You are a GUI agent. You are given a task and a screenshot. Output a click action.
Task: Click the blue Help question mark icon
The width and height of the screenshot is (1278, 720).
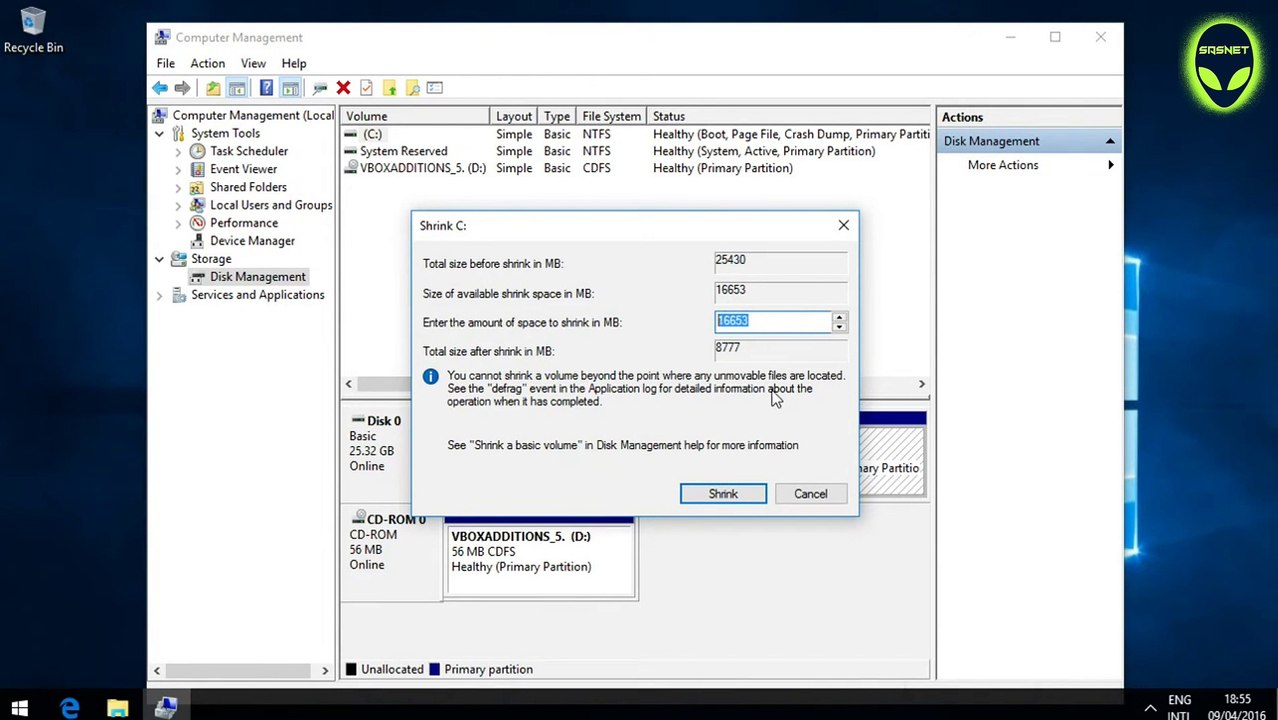(x=266, y=88)
